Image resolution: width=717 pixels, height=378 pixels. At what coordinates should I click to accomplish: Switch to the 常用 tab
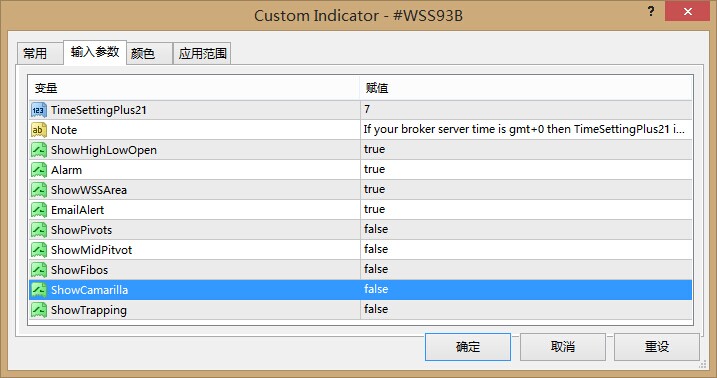[40, 53]
